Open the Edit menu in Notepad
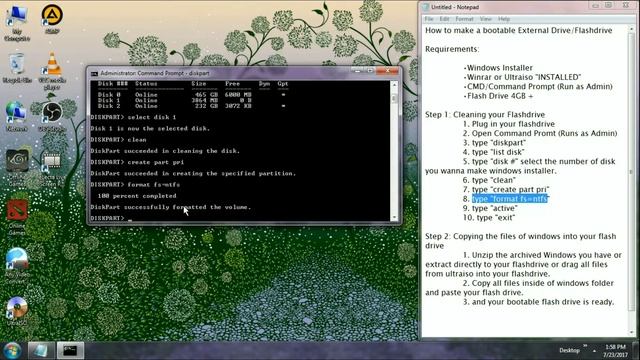This screenshot has width=640, height=360. point(444,19)
